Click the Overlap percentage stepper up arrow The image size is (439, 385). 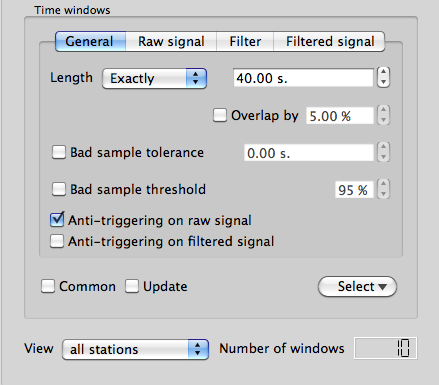click(x=383, y=110)
